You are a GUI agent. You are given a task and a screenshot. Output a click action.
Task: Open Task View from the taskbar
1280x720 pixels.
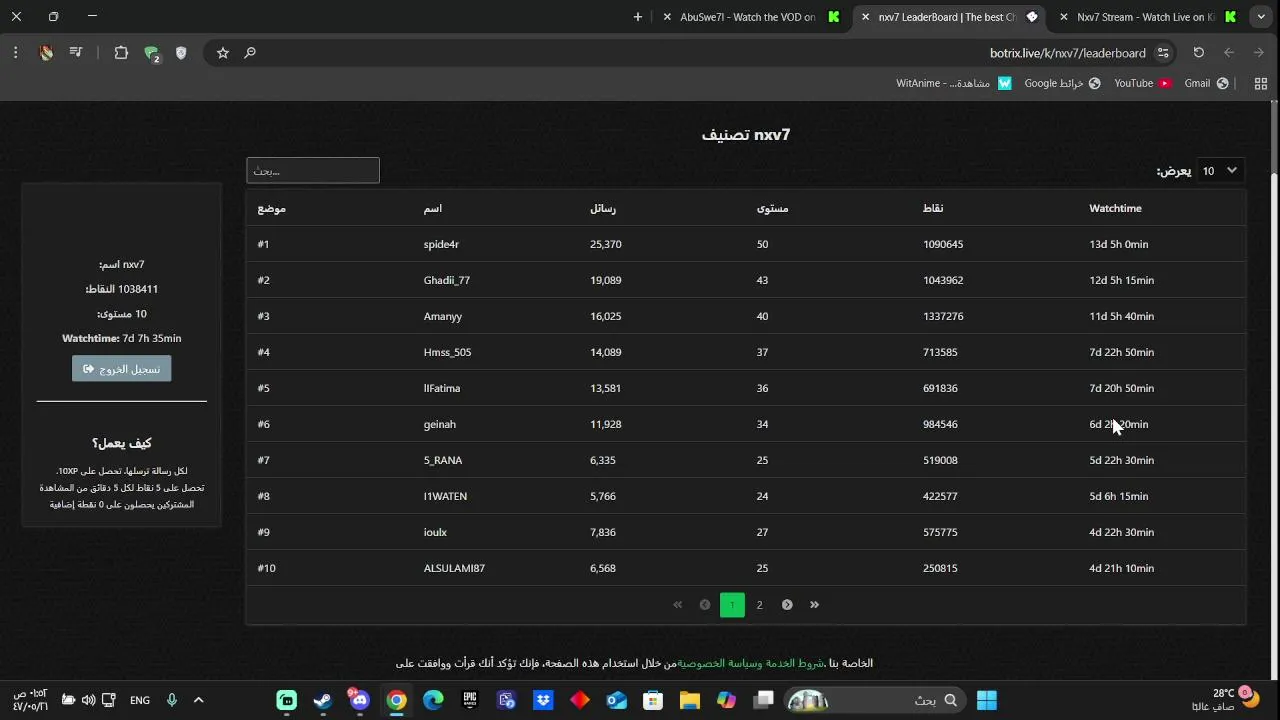point(764,700)
